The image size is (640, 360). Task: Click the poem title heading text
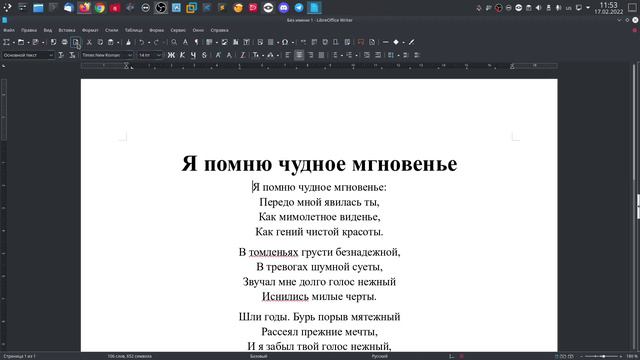(x=319, y=164)
